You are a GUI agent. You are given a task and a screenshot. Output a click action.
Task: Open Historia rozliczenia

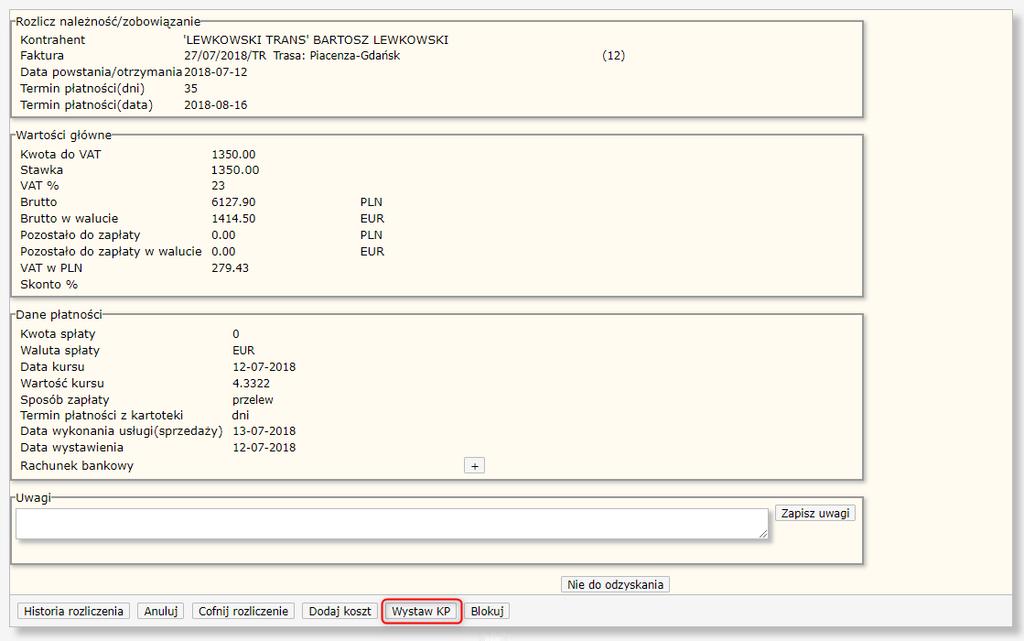coord(73,611)
